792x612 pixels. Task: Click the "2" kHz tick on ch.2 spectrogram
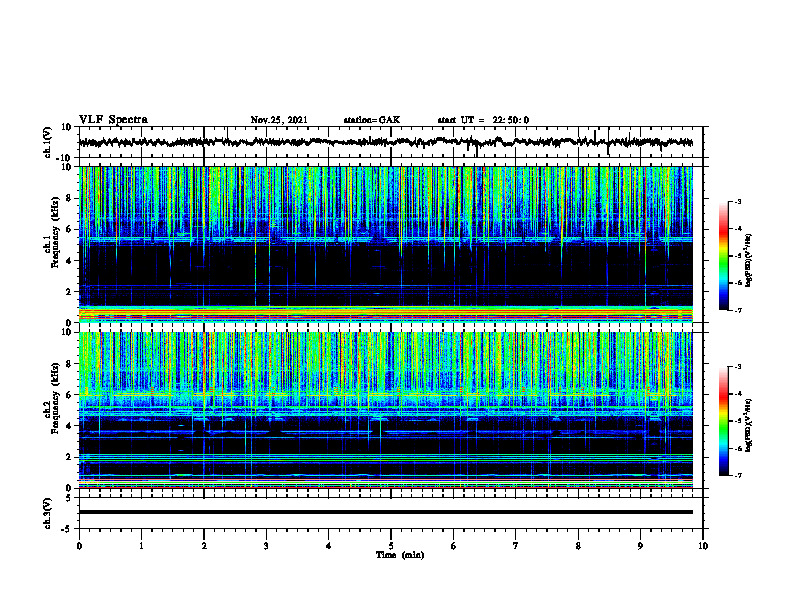69,457
